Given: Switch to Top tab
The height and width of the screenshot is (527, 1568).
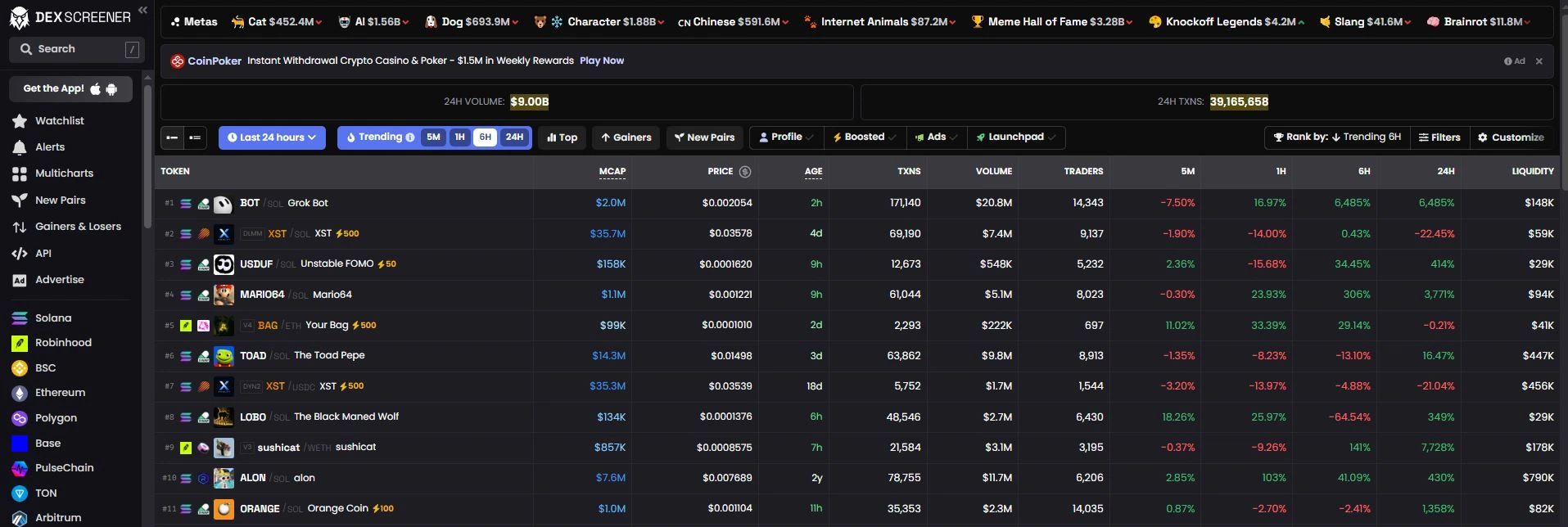Looking at the screenshot, I should [563, 137].
